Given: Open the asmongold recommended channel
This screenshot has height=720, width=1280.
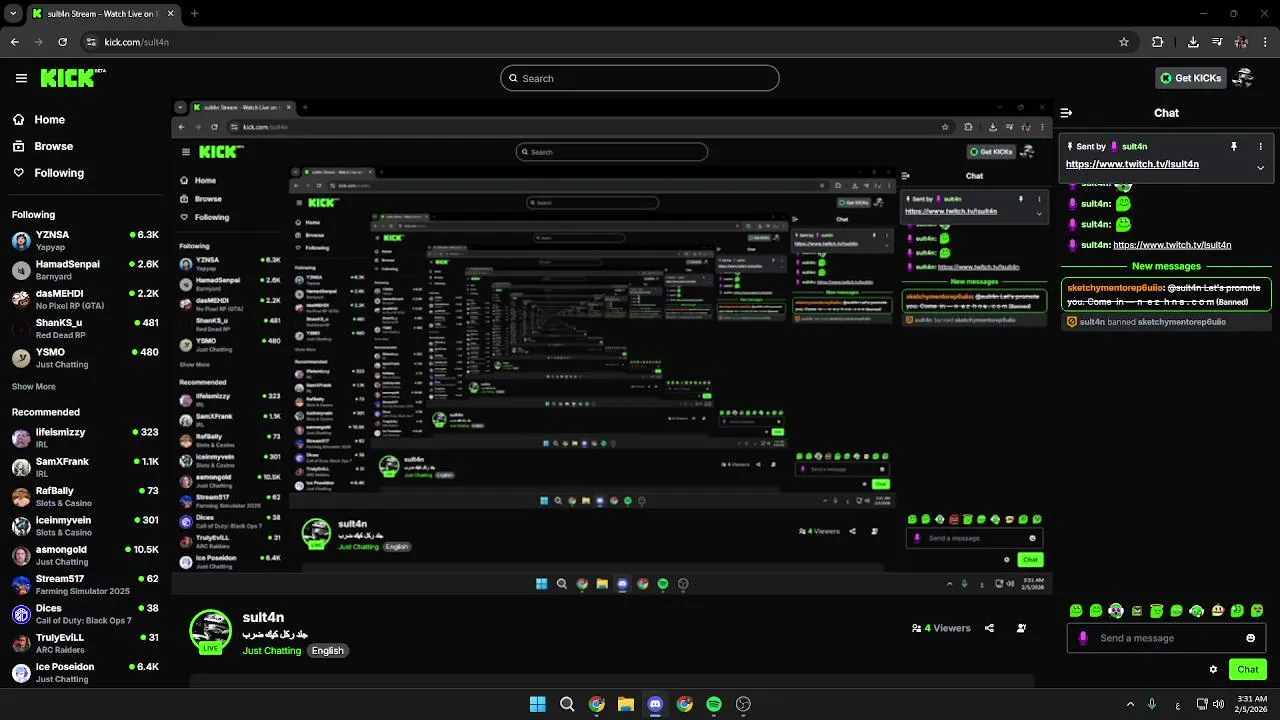Looking at the screenshot, I should [85, 555].
